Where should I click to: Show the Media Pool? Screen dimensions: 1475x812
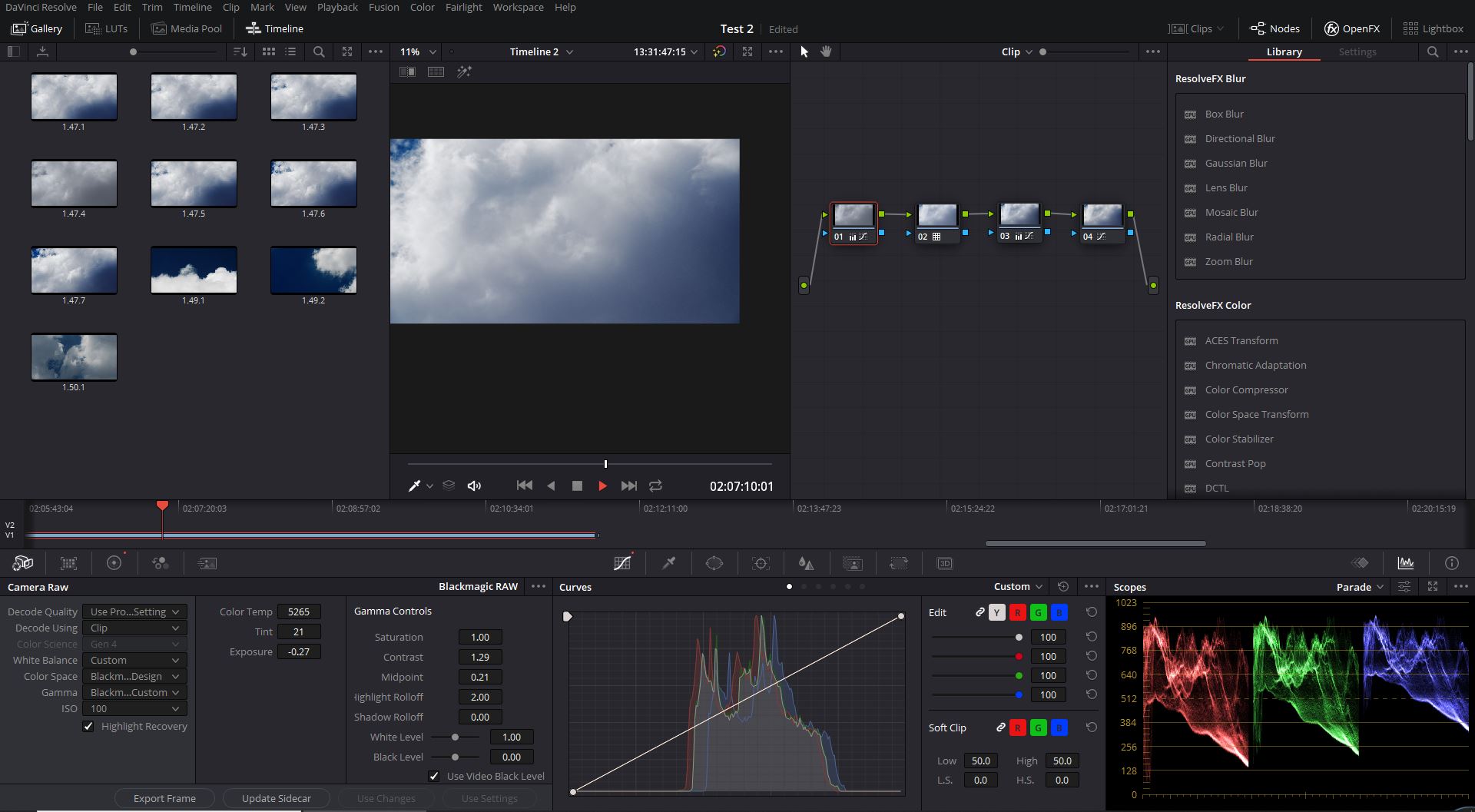pos(187,28)
